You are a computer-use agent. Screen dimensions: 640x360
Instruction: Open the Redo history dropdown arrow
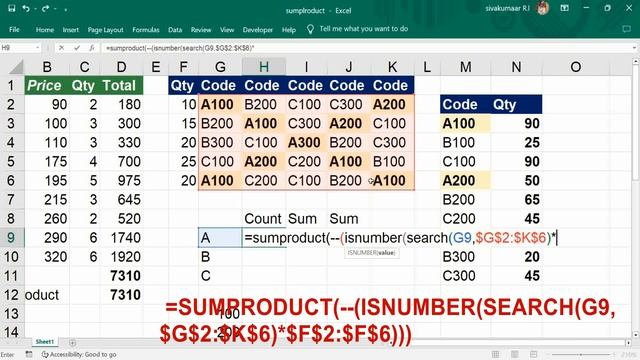pyautogui.click(x=55, y=9)
